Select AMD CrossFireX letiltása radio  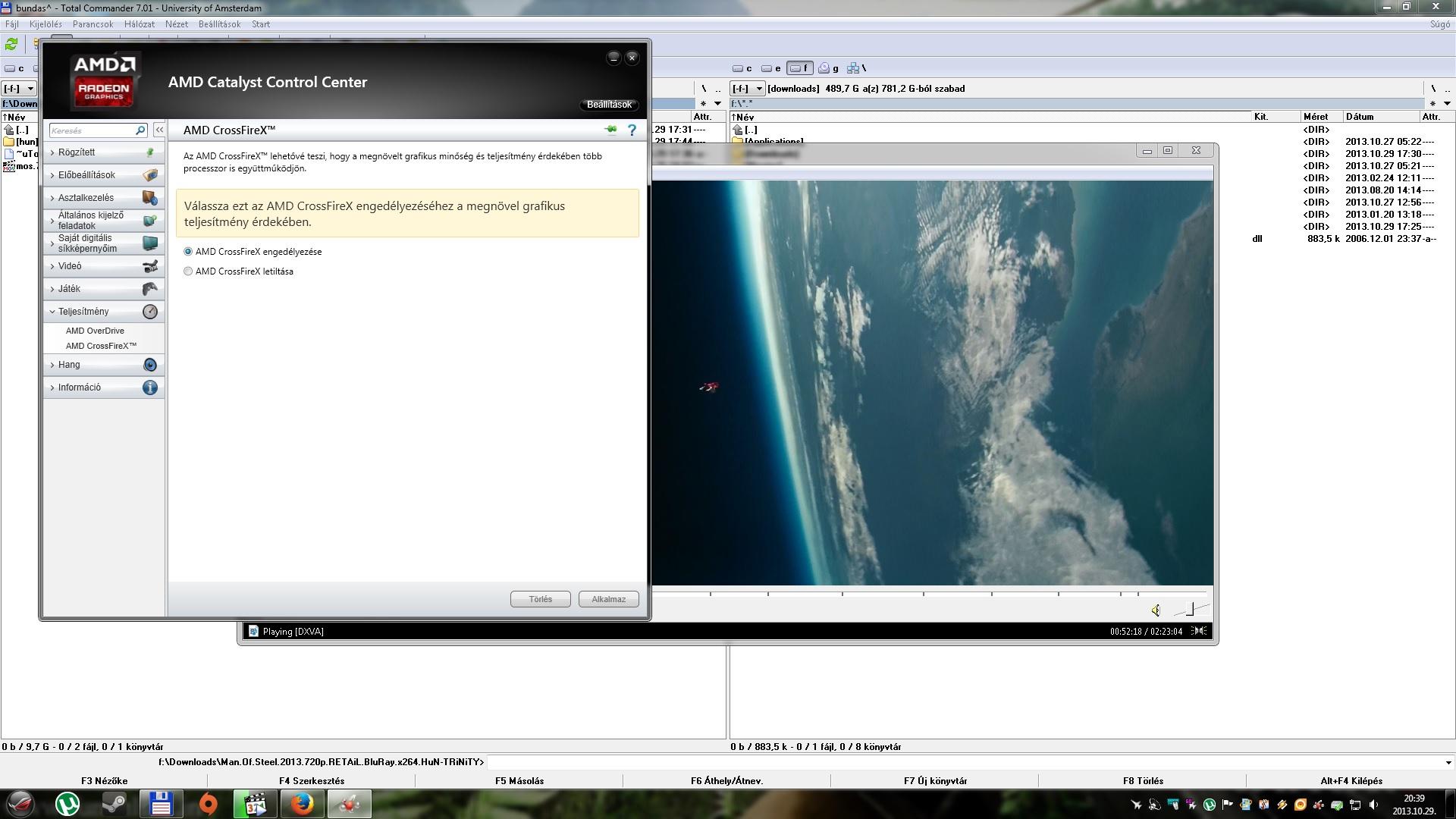point(188,271)
